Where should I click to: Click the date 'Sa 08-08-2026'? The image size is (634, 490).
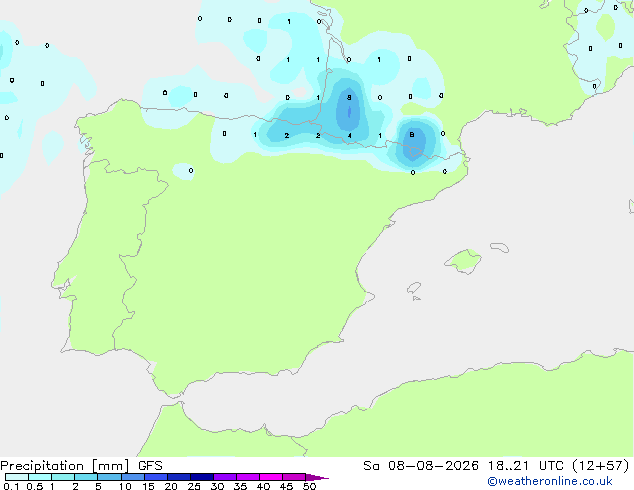(x=421, y=466)
